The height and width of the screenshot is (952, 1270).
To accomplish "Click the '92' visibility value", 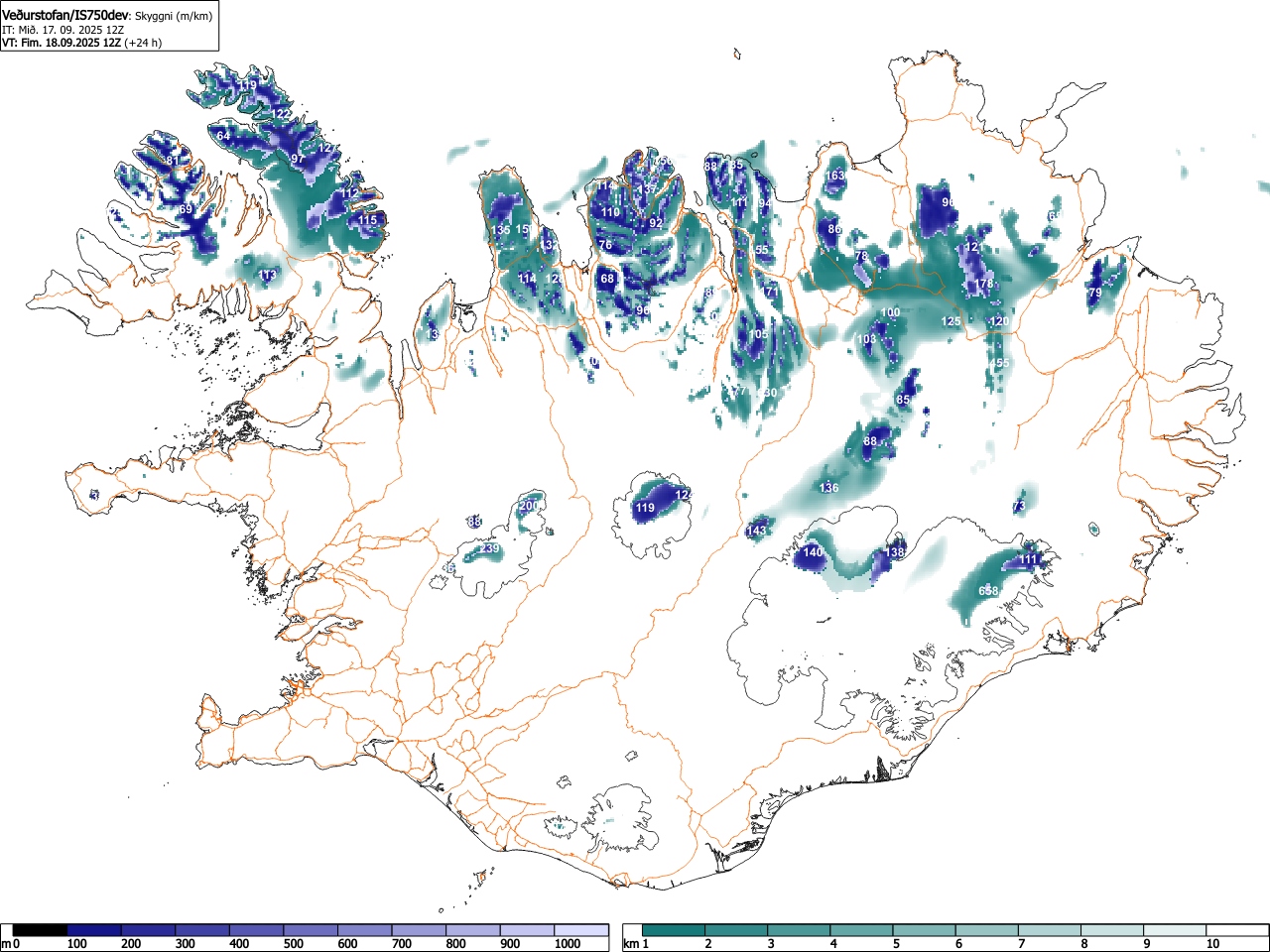I will click(656, 224).
